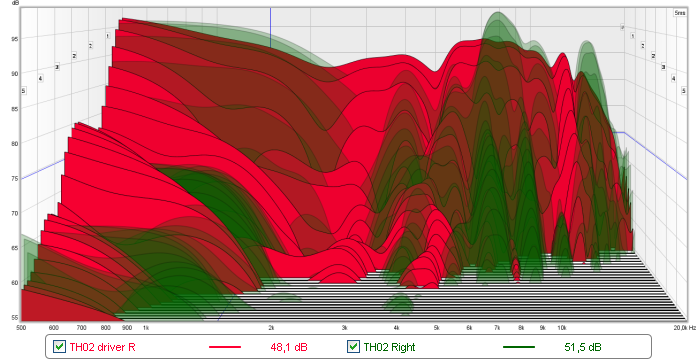Click the '75' dB axis label
The width and height of the screenshot is (697, 360).
pos(15,178)
